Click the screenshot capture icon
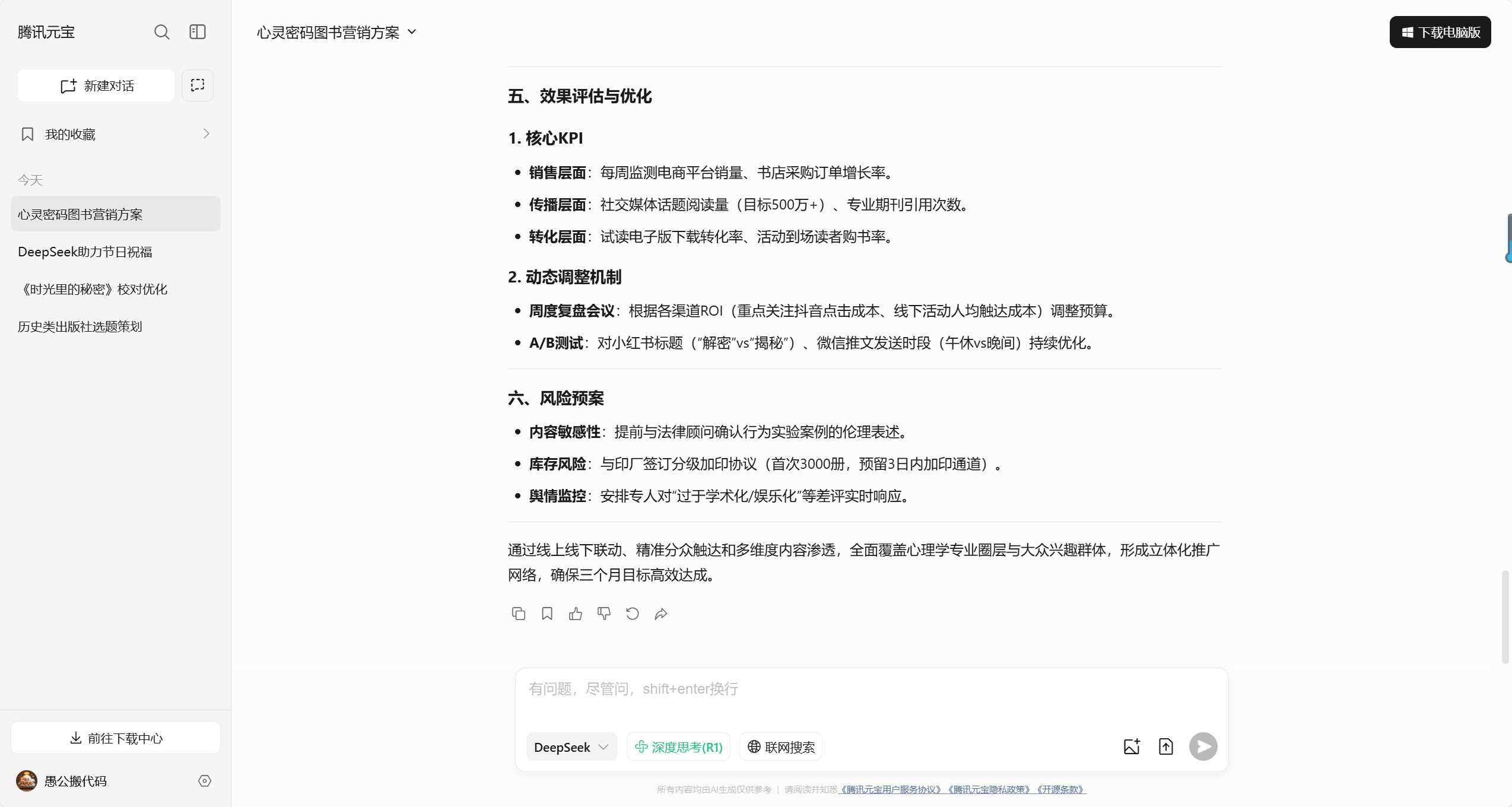The image size is (1512, 807). [x=198, y=85]
